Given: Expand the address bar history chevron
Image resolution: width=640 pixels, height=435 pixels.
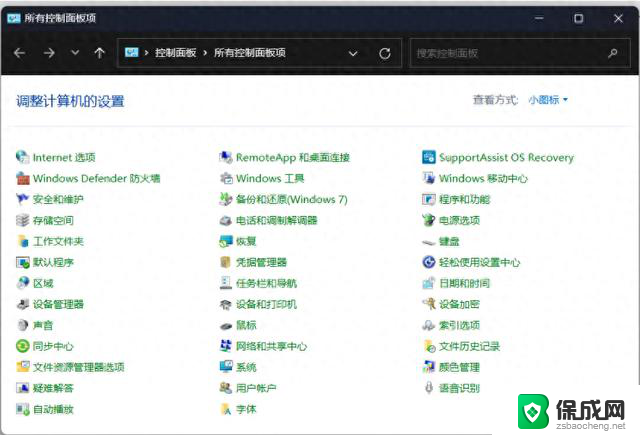Looking at the screenshot, I should tap(353, 53).
